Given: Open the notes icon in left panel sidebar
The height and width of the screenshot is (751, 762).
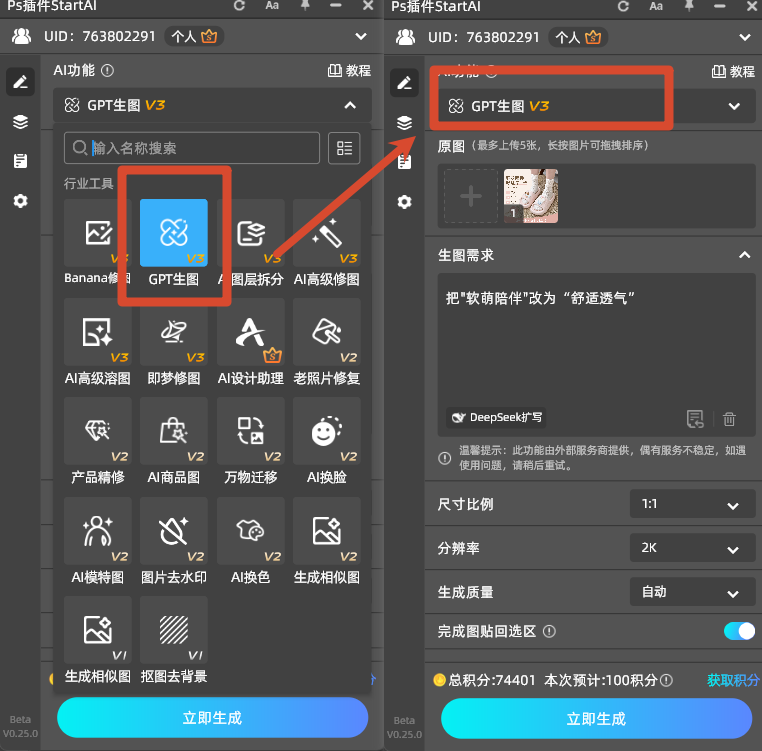Looking at the screenshot, I should pyautogui.click(x=20, y=161).
